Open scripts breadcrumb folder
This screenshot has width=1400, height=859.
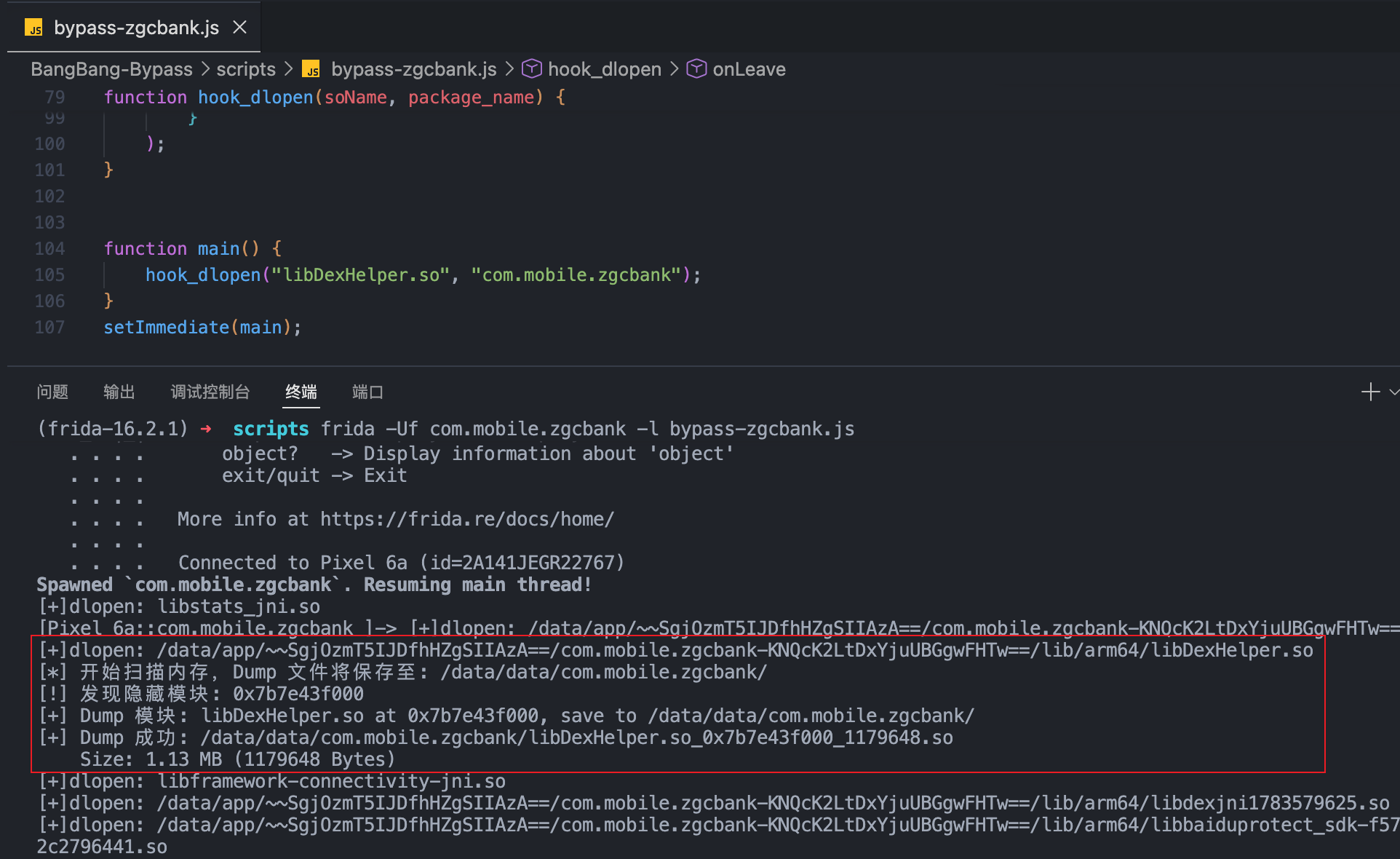tap(246, 69)
